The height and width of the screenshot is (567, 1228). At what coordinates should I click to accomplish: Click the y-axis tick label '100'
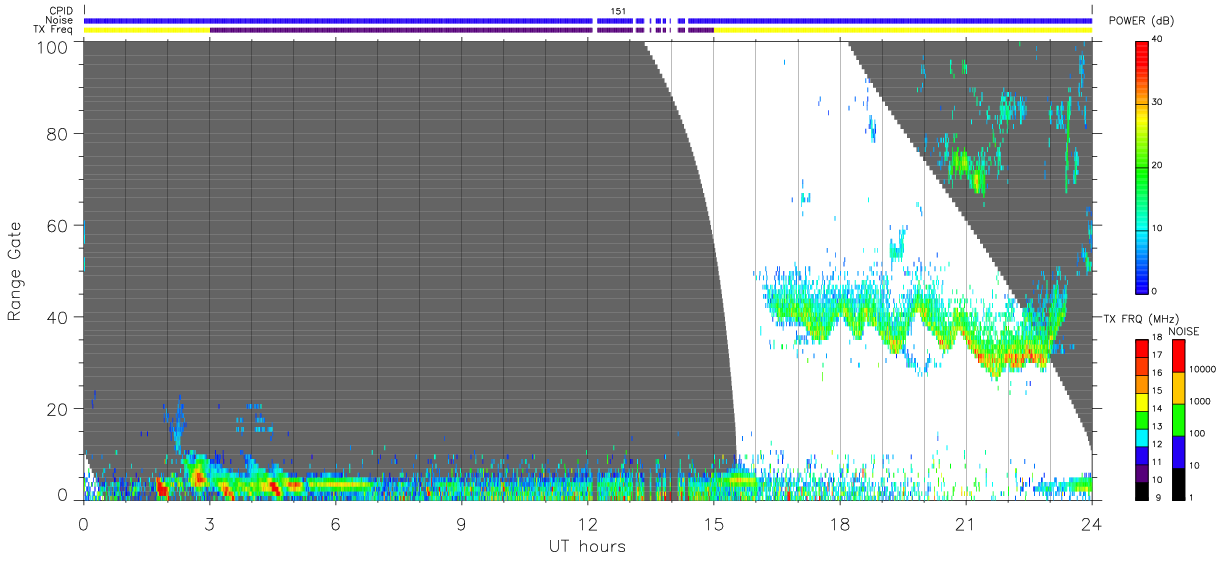(x=51, y=46)
